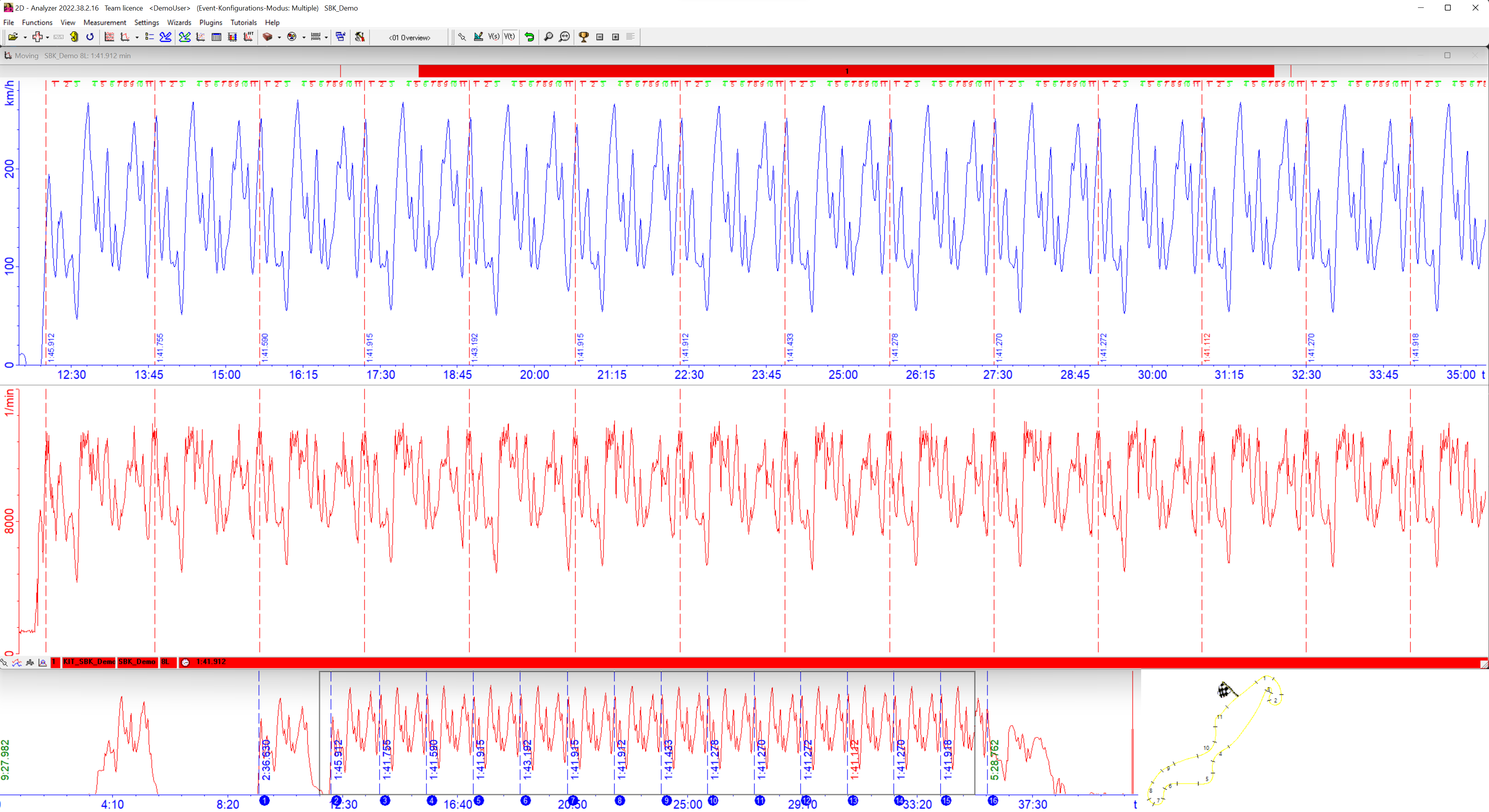Click the KIT_SBK_Demo label in status bar
The width and height of the screenshot is (1489, 812).
click(x=89, y=662)
